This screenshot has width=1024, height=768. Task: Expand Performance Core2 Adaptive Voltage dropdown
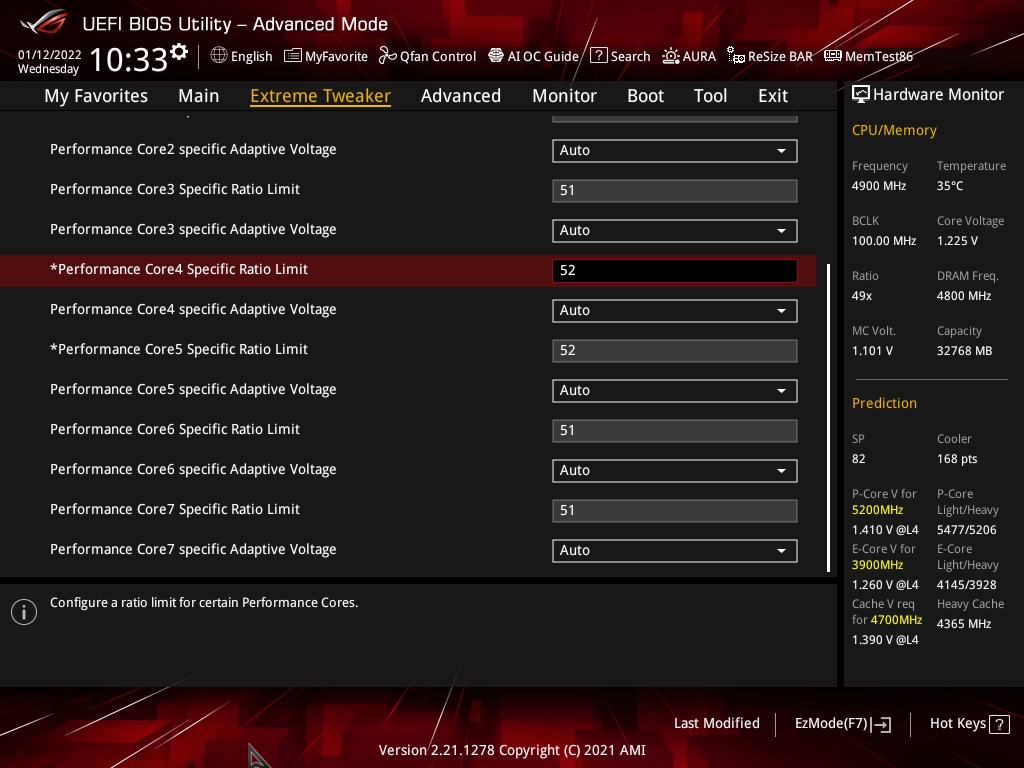click(781, 151)
